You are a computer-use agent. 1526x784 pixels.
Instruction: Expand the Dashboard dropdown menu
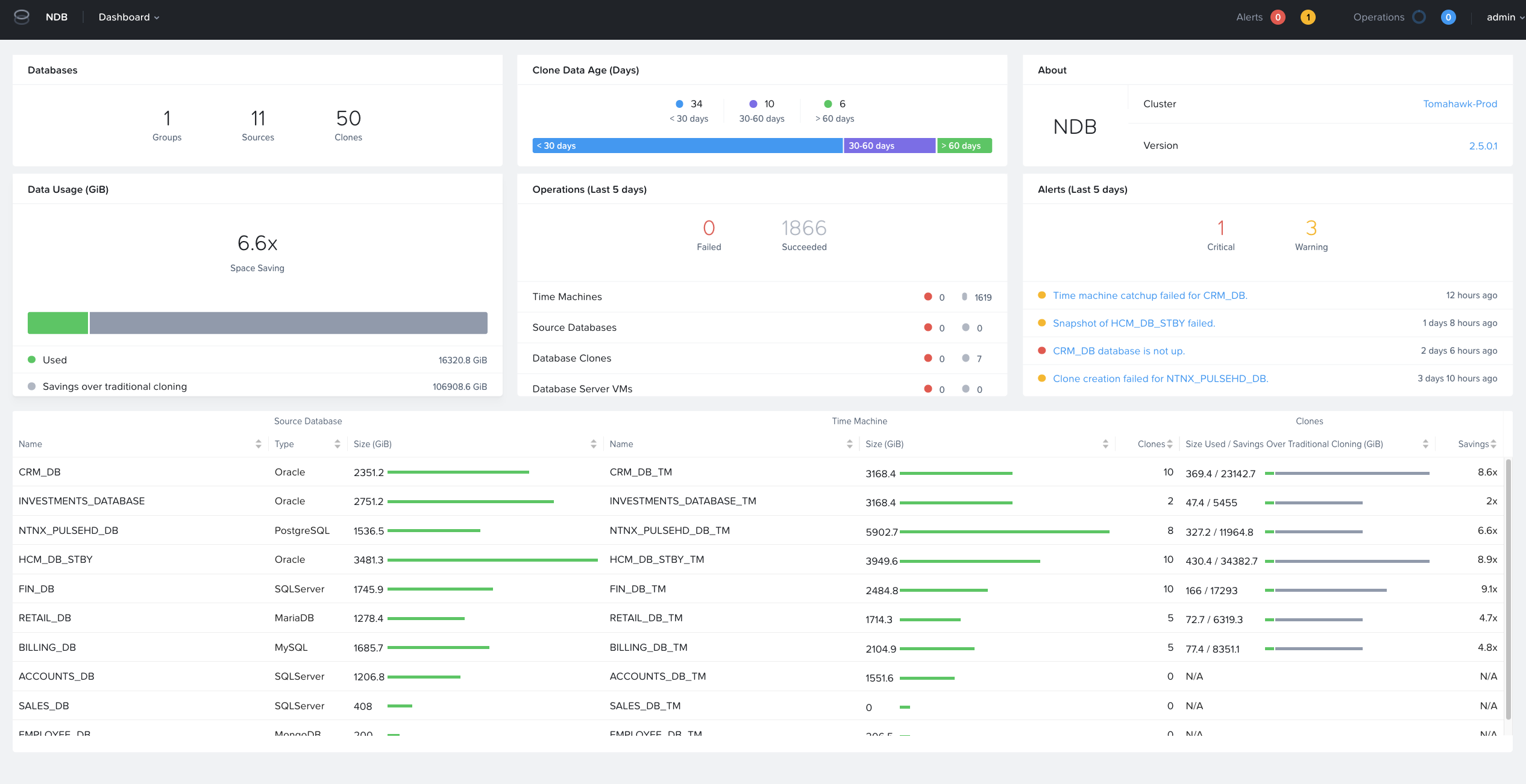(129, 17)
